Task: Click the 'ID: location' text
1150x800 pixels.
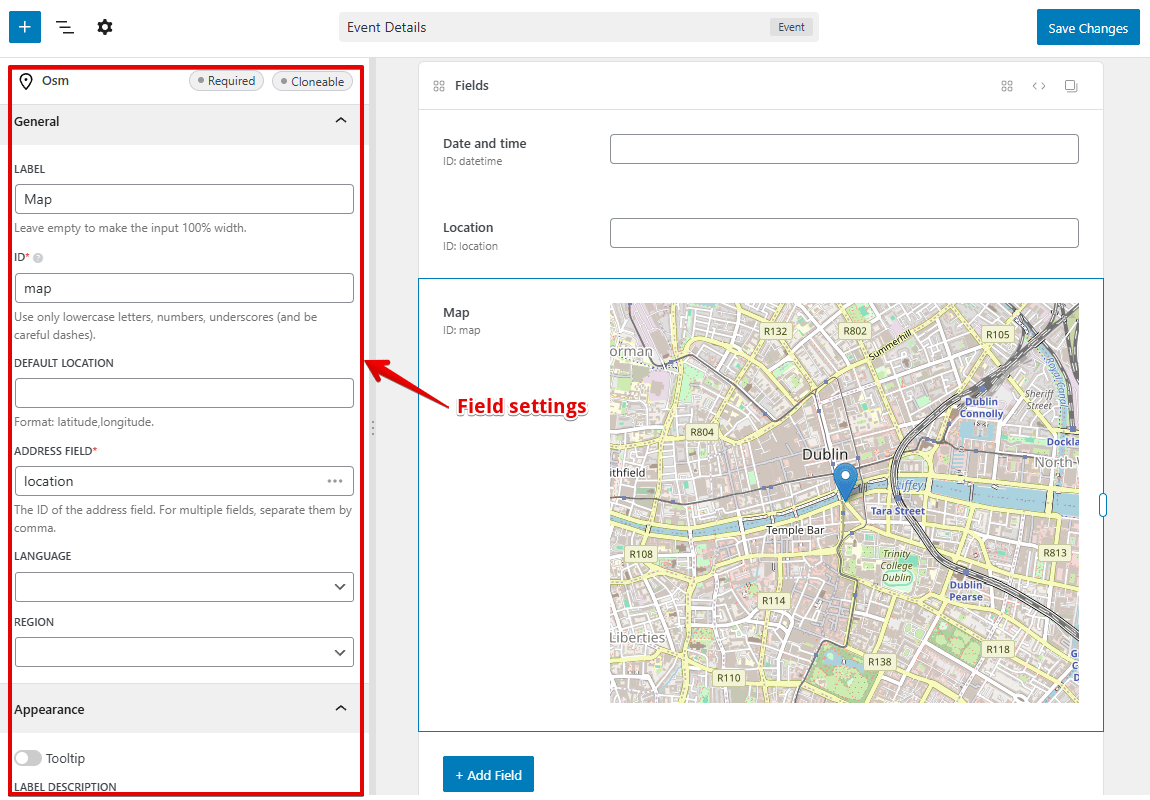Action: pyautogui.click(x=470, y=246)
